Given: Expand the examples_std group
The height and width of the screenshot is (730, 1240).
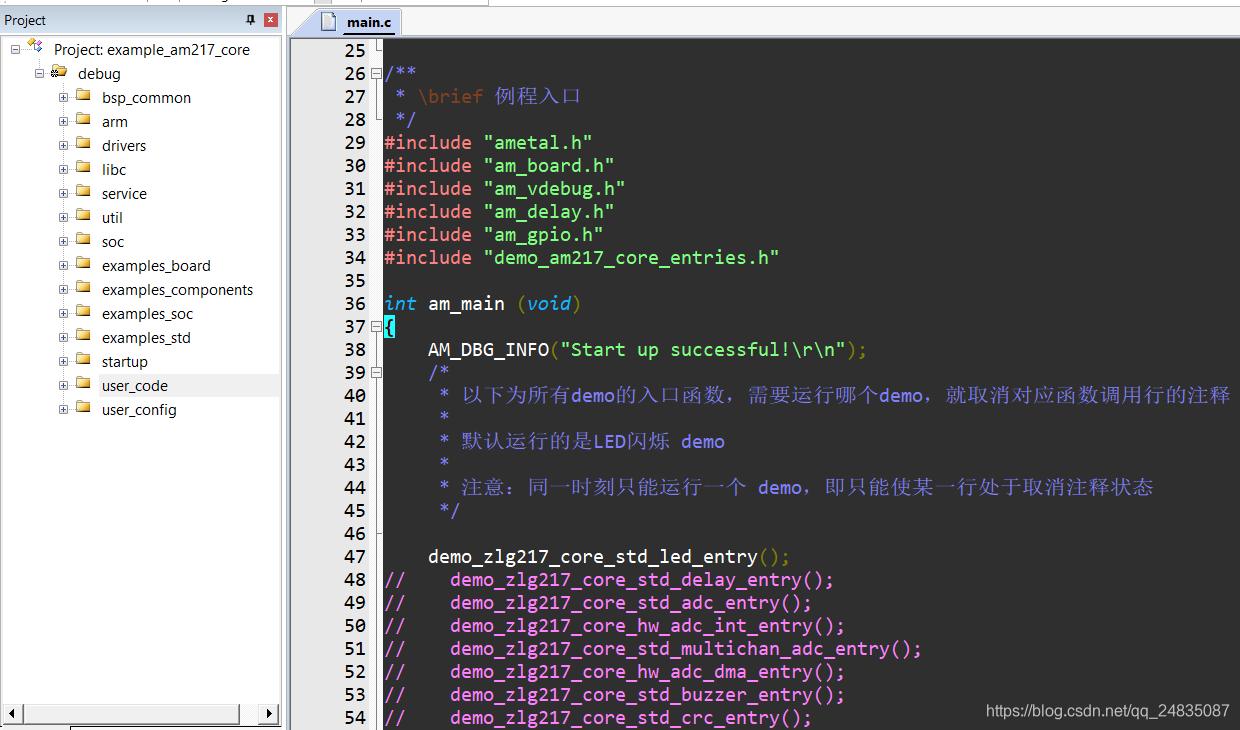Looking at the screenshot, I should point(63,337).
